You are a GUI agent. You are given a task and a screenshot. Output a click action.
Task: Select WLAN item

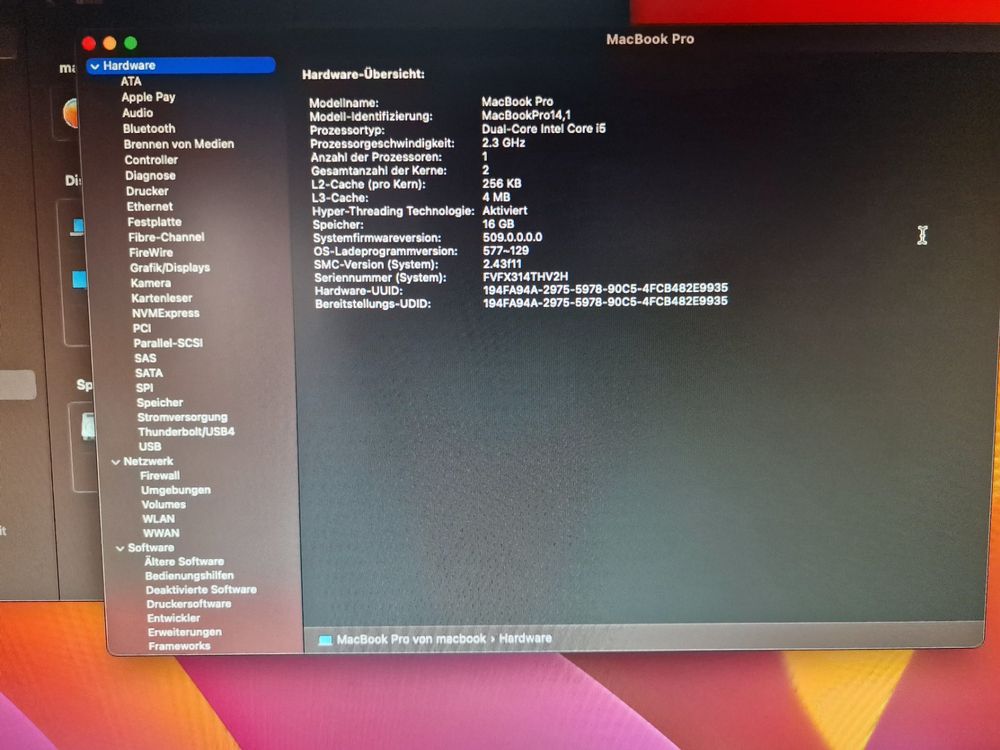[159, 519]
